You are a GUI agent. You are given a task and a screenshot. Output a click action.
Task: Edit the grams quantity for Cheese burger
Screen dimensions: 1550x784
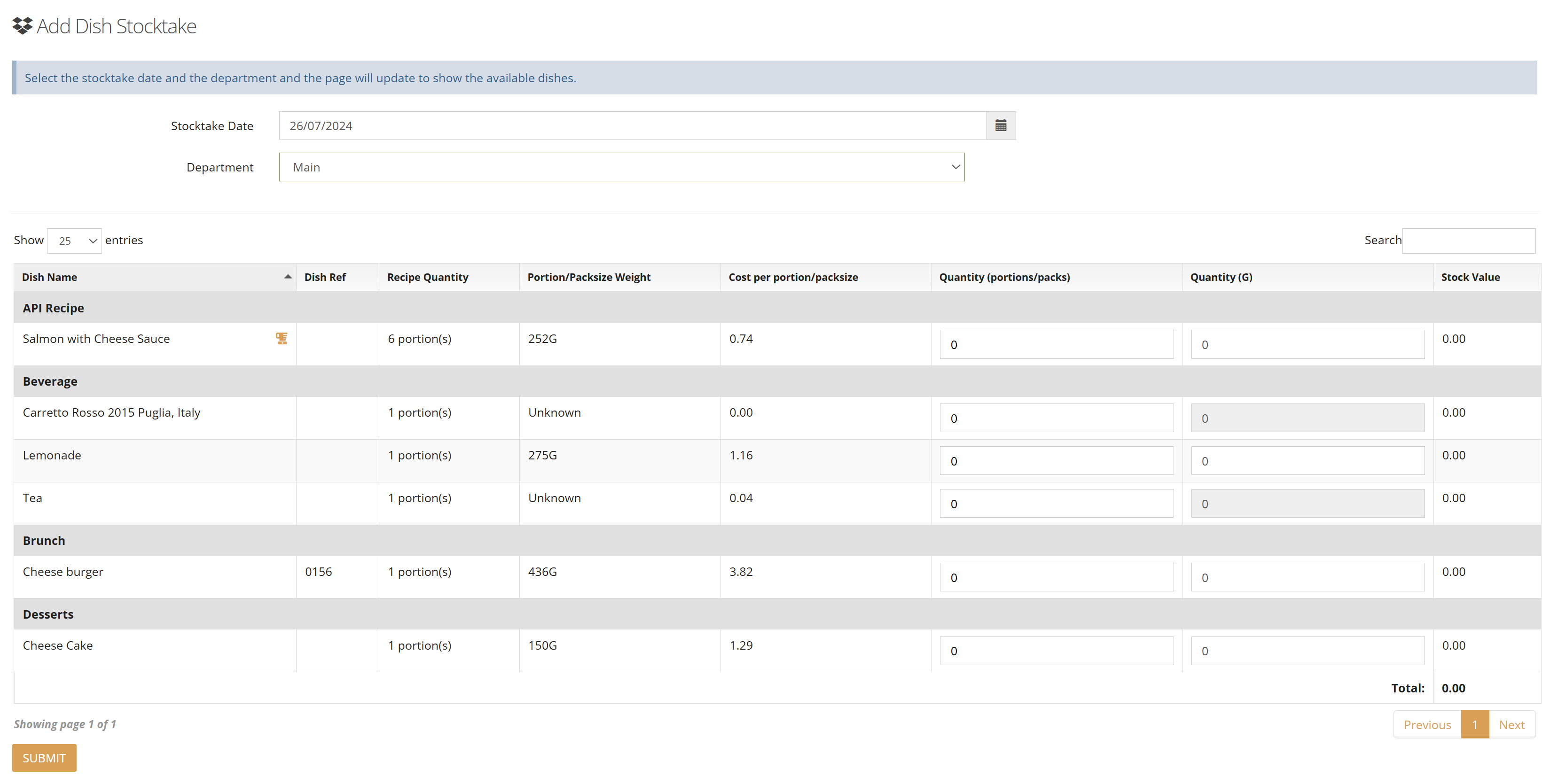pos(1307,577)
